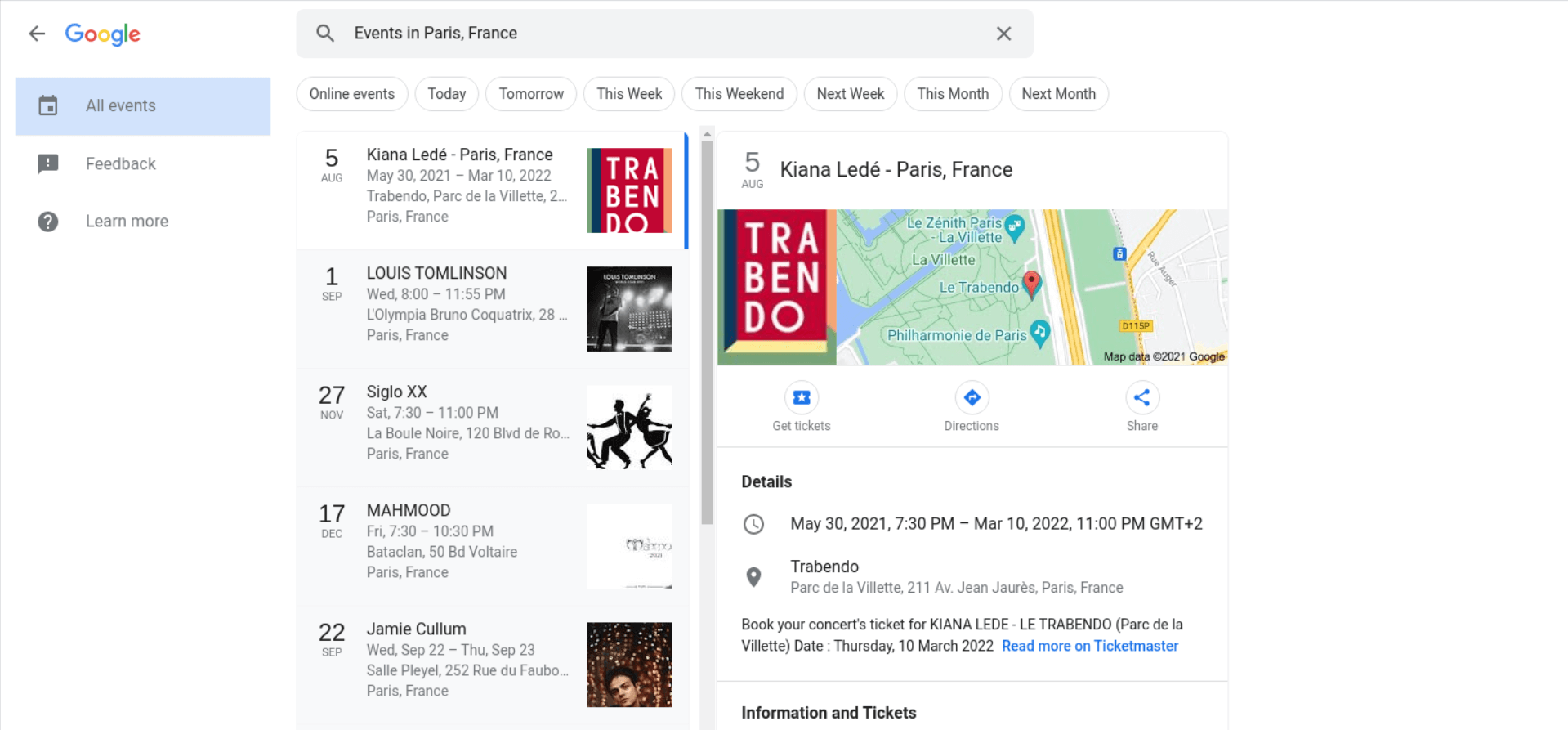This screenshot has height=730, width=1568.
Task: Click the back arrow to leave results
Action: click(x=37, y=33)
